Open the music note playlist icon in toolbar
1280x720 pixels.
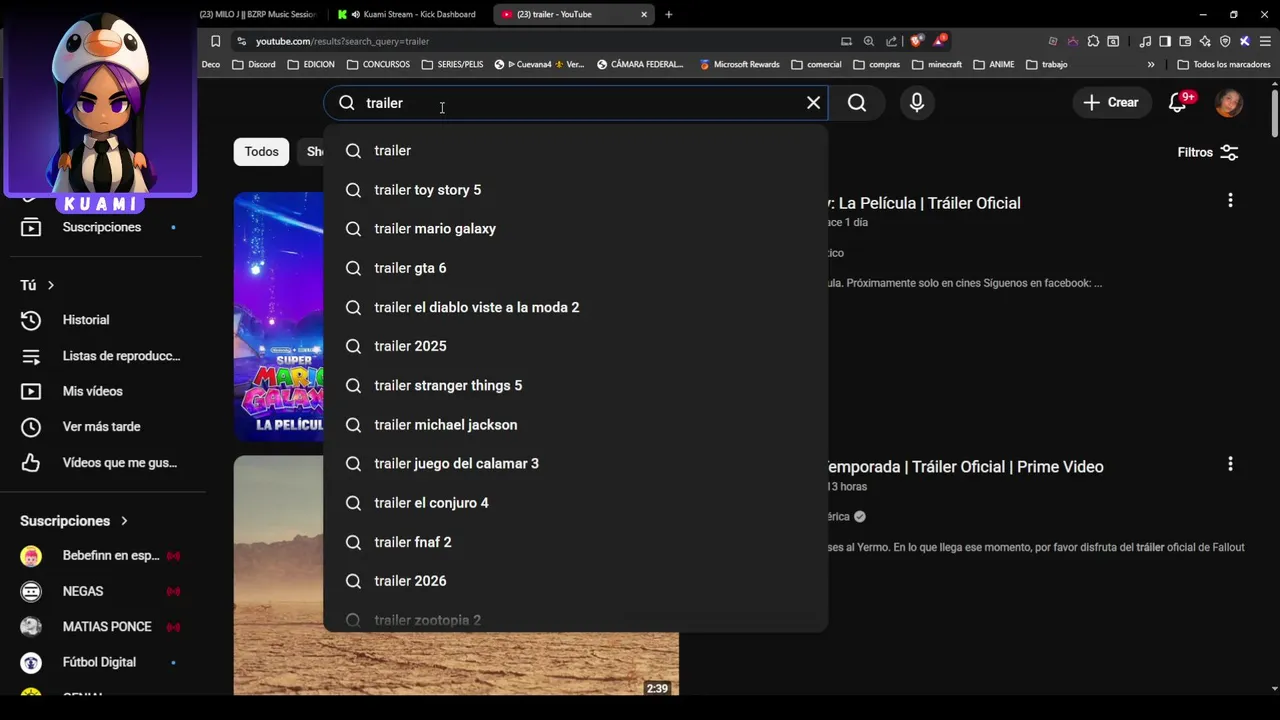(1145, 41)
